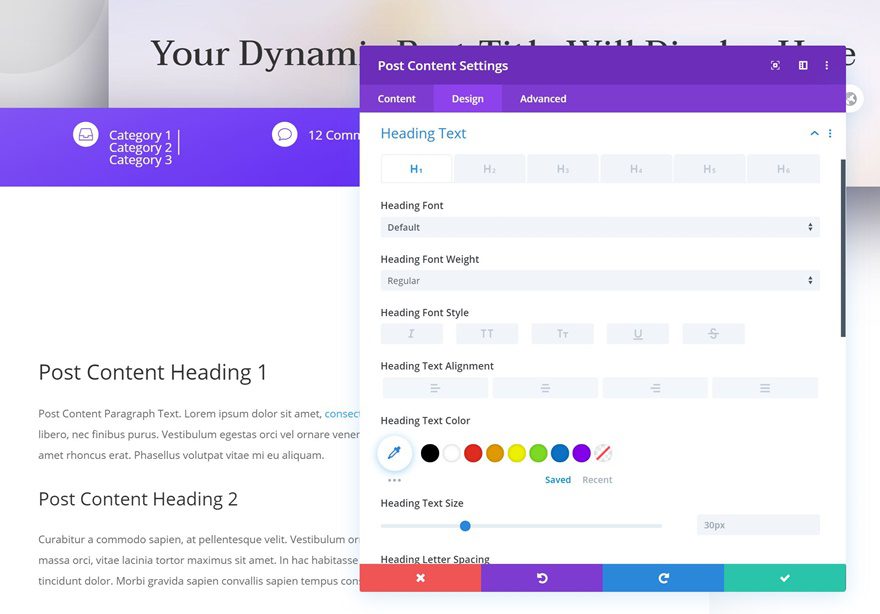The image size is (880, 614).
Task: Switch to the Content tab
Action: click(396, 98)
